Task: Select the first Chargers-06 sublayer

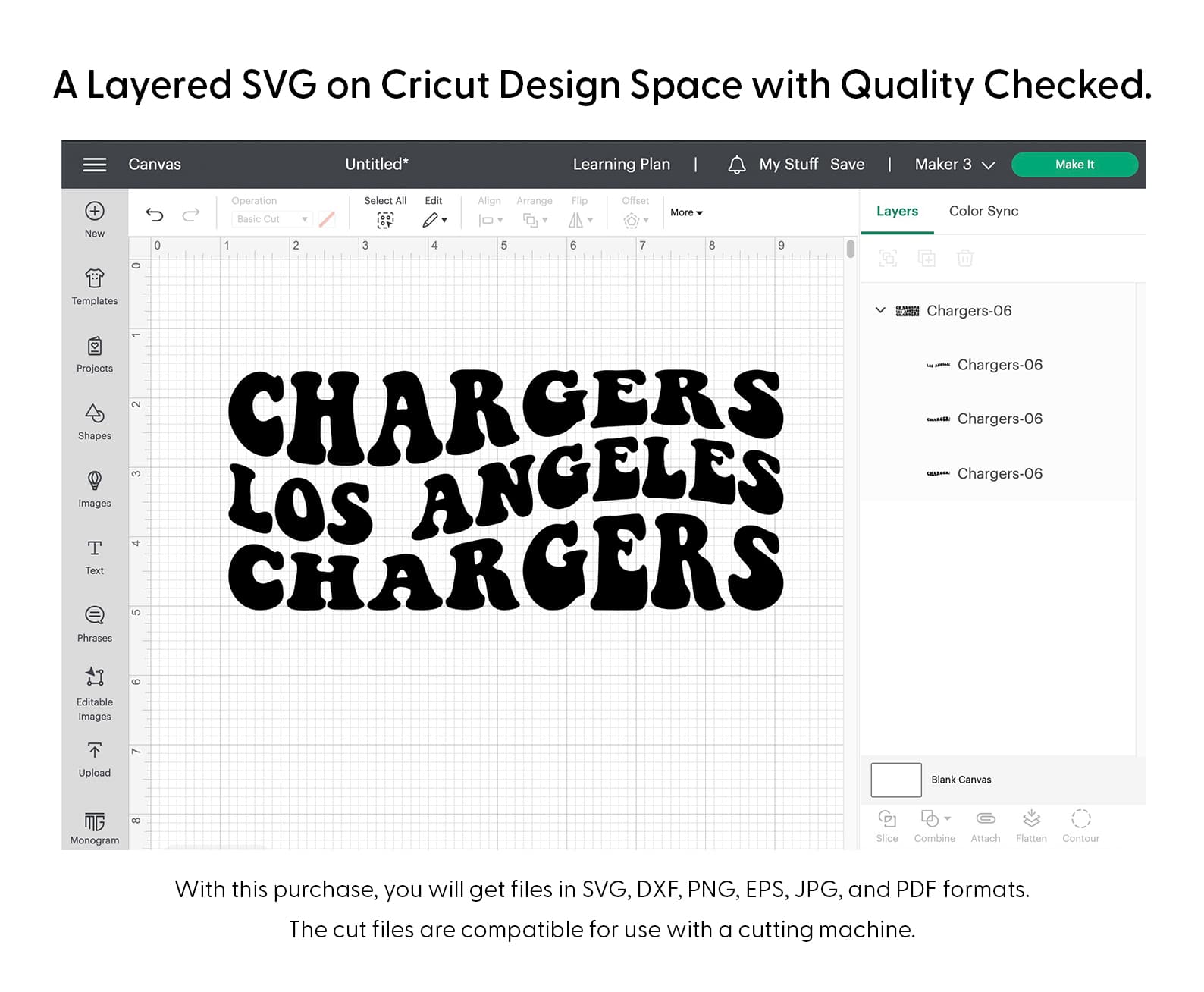Action: click(998, 365)
